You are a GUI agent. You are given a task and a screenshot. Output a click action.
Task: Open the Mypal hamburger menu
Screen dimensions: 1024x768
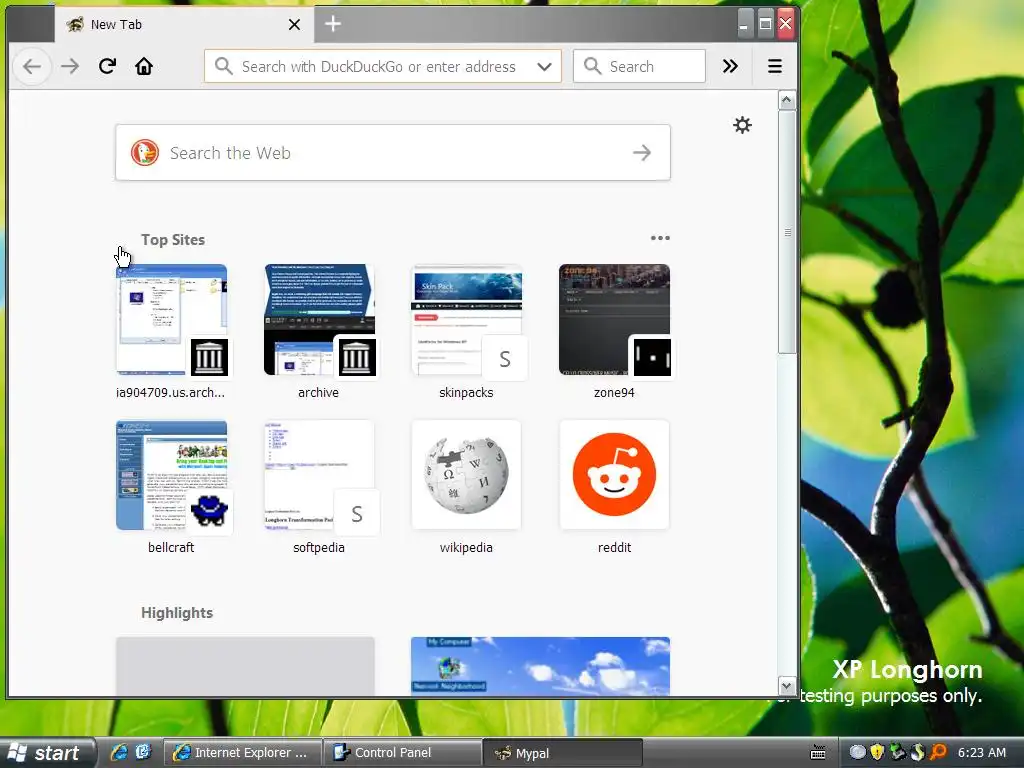(775, 66)
